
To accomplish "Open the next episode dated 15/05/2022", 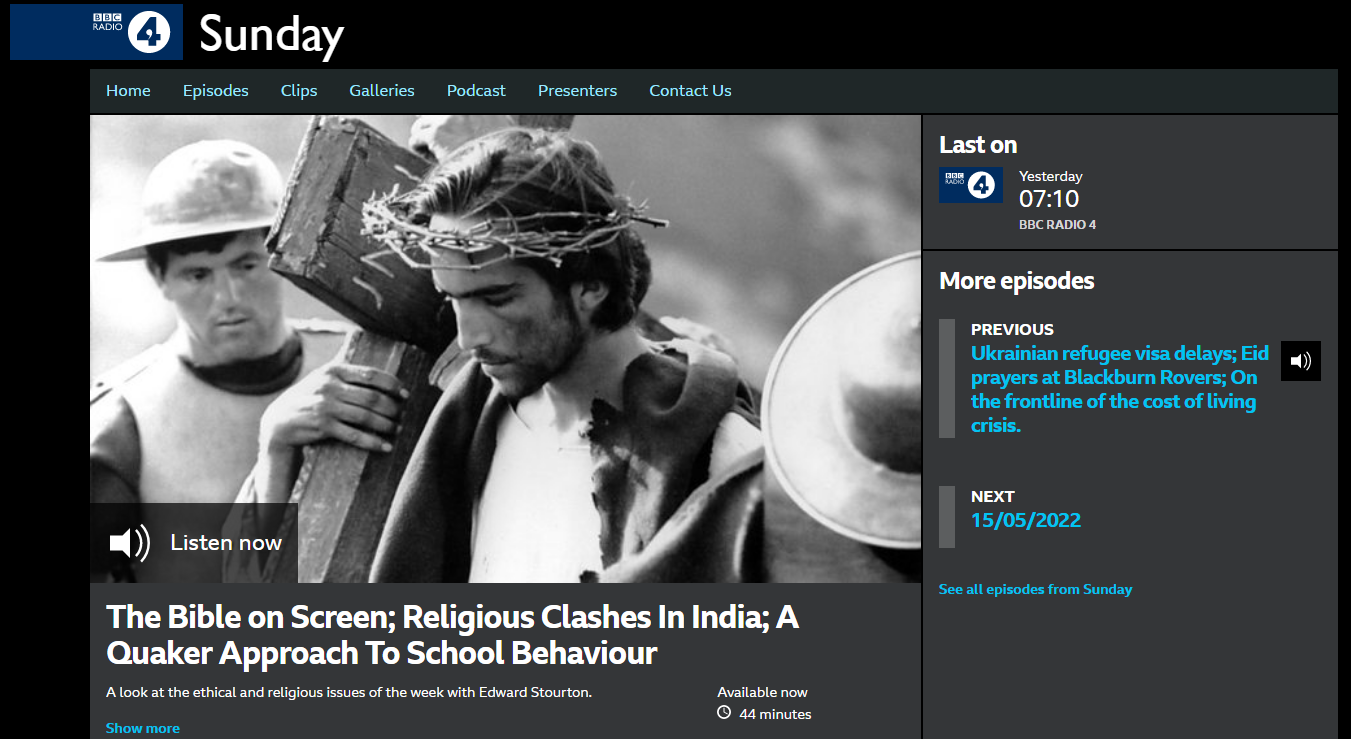I will [x=1026, y=520].
